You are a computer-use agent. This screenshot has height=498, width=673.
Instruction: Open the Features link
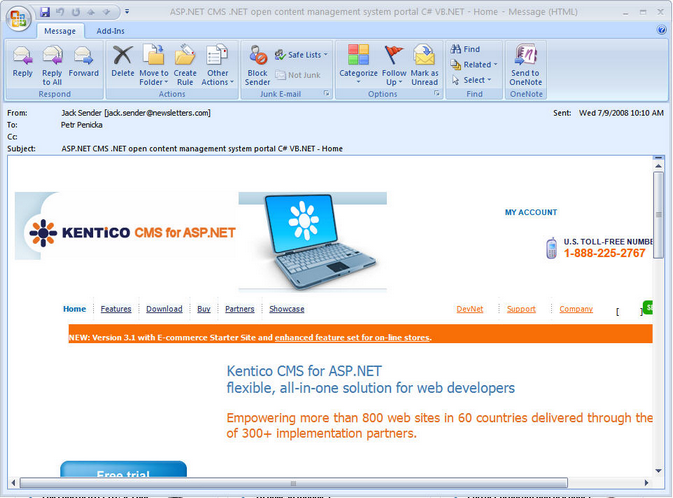116,309
